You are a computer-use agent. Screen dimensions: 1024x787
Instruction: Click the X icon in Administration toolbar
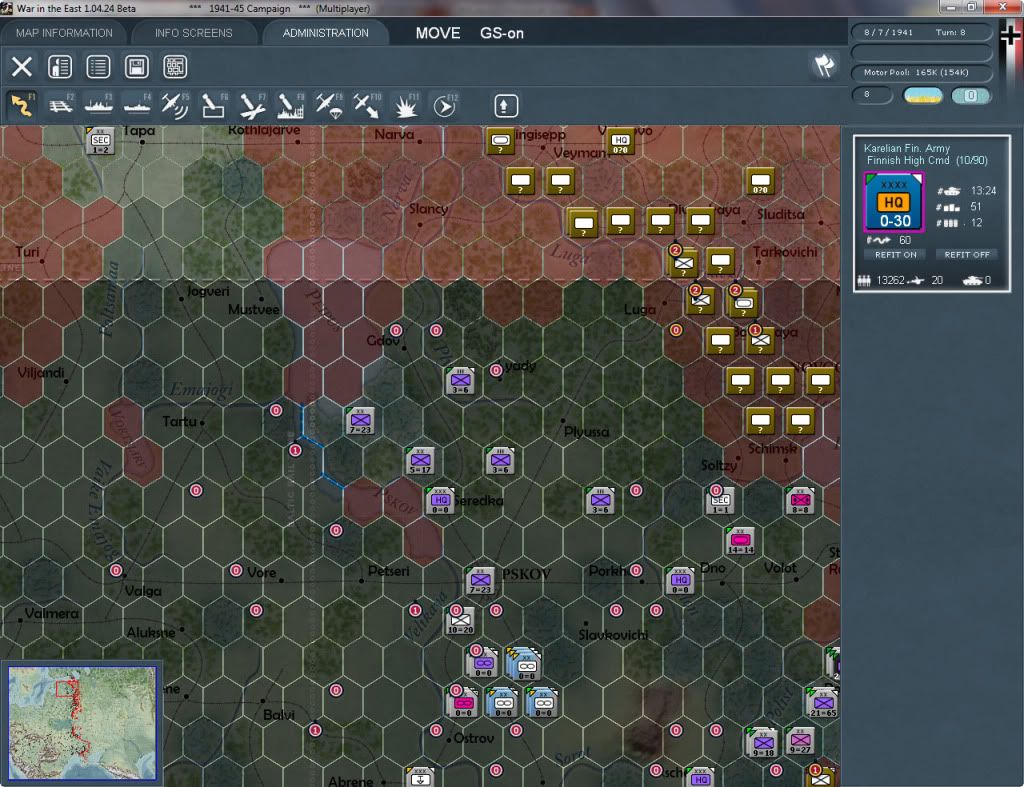pyautogui.click(x=22, y=67)
